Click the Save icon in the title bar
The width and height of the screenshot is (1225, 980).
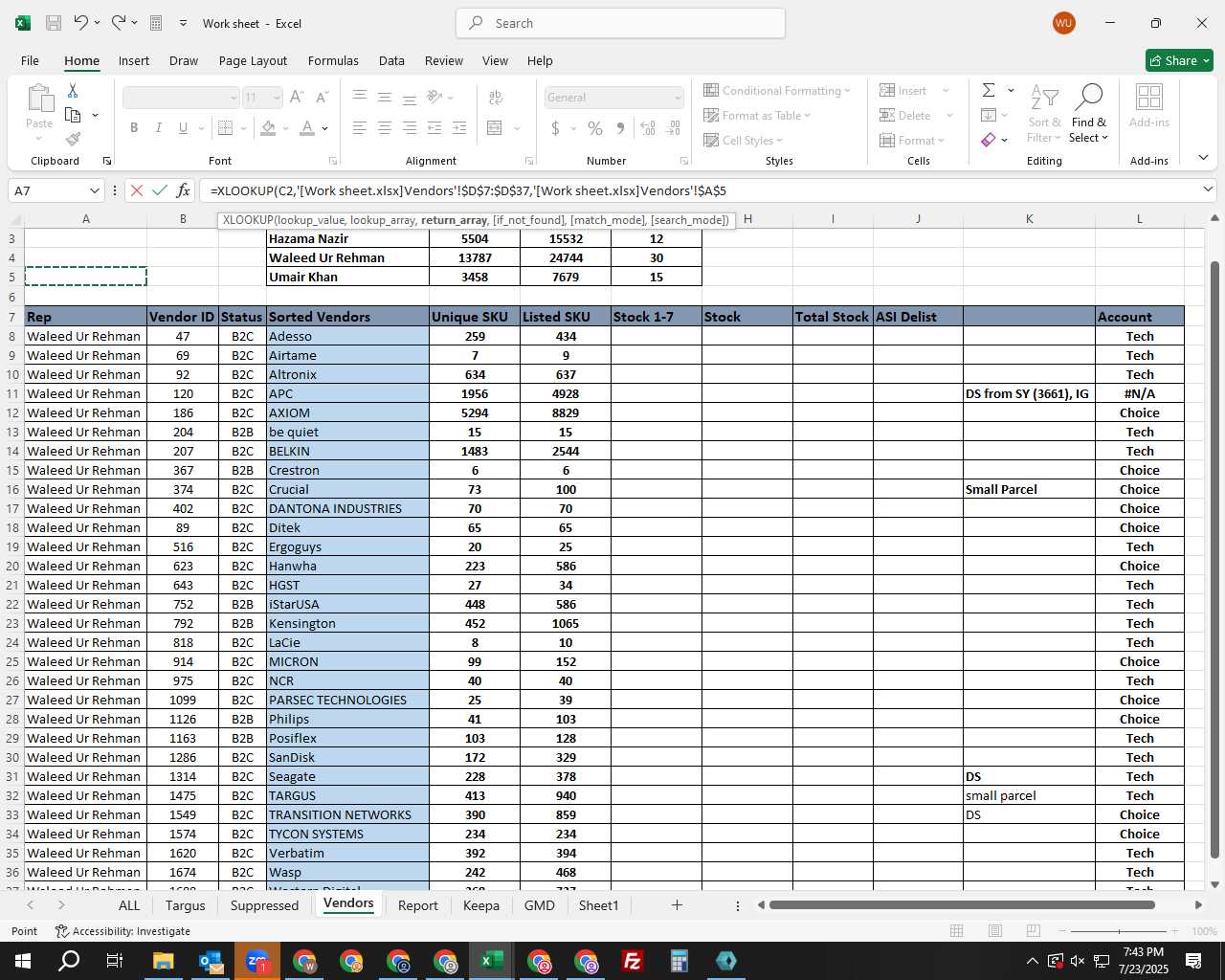point(54,23)
